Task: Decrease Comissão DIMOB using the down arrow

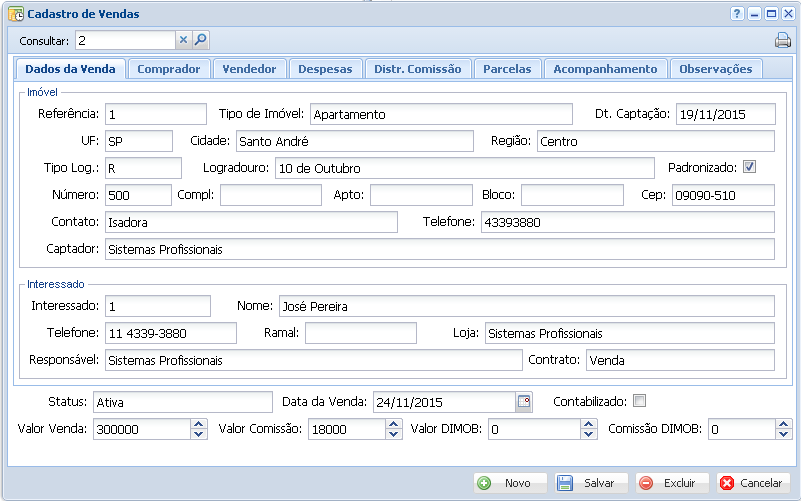Action: [x=783, y=434]
